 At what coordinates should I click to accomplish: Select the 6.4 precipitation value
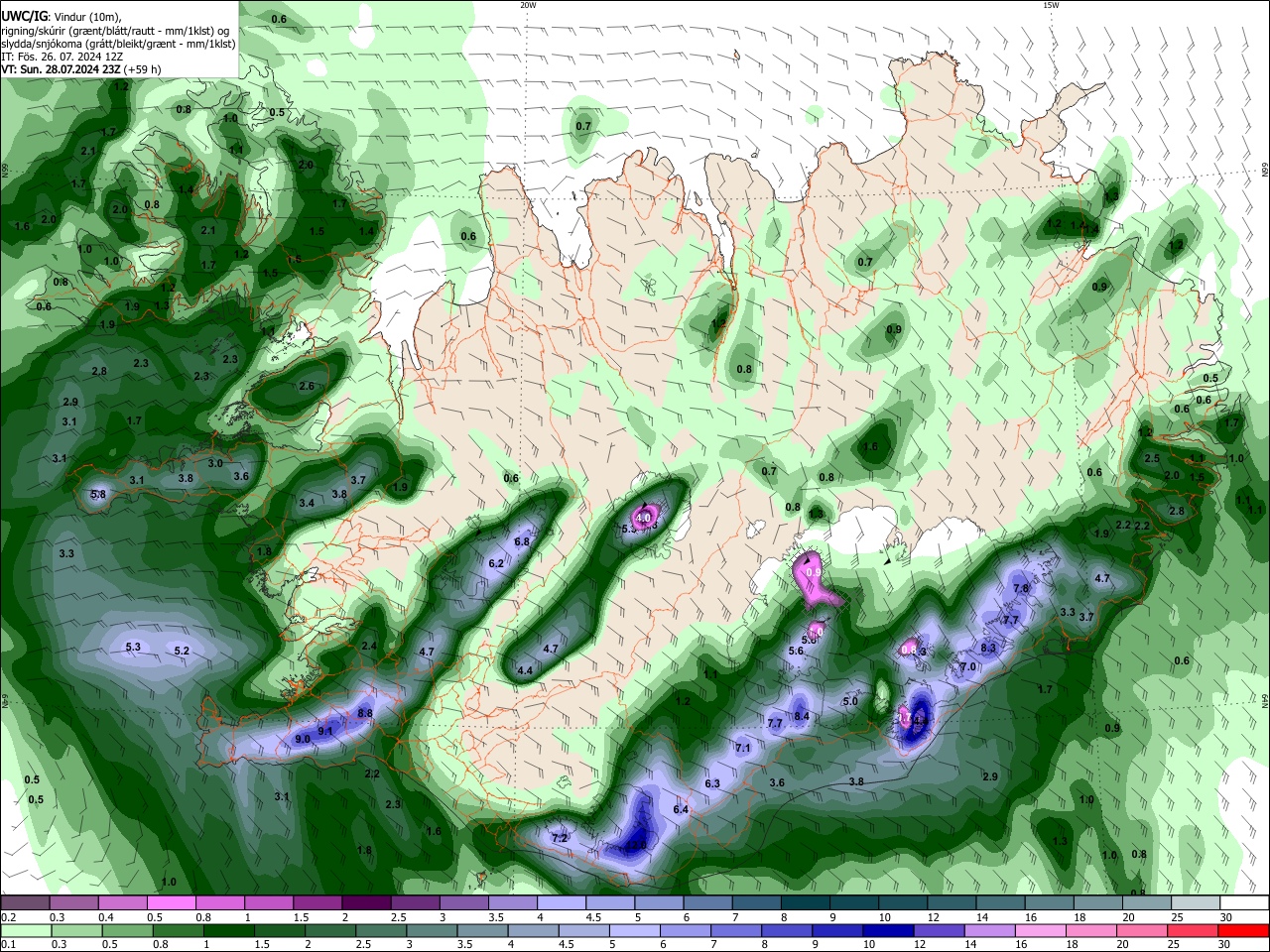(x=681, y=809)
